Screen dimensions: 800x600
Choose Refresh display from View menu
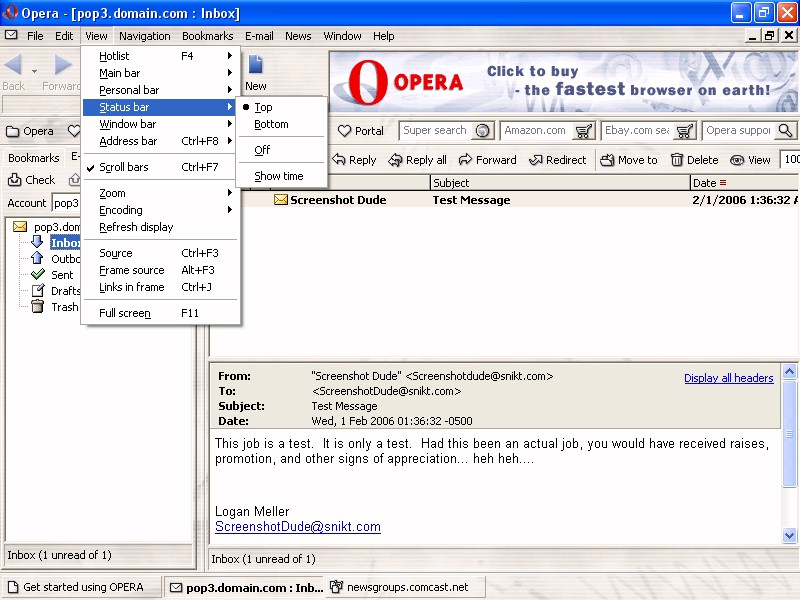click(x=160, y=227)
